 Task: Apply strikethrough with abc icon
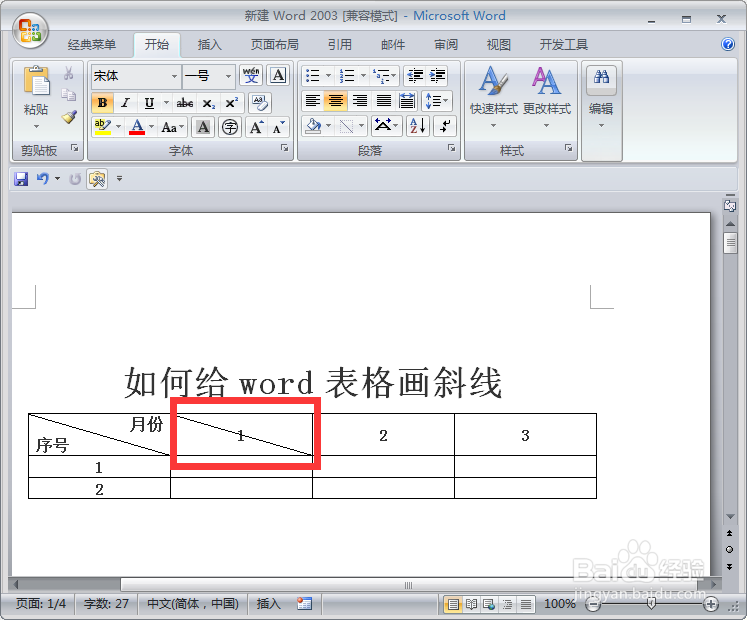coord(184,102)
